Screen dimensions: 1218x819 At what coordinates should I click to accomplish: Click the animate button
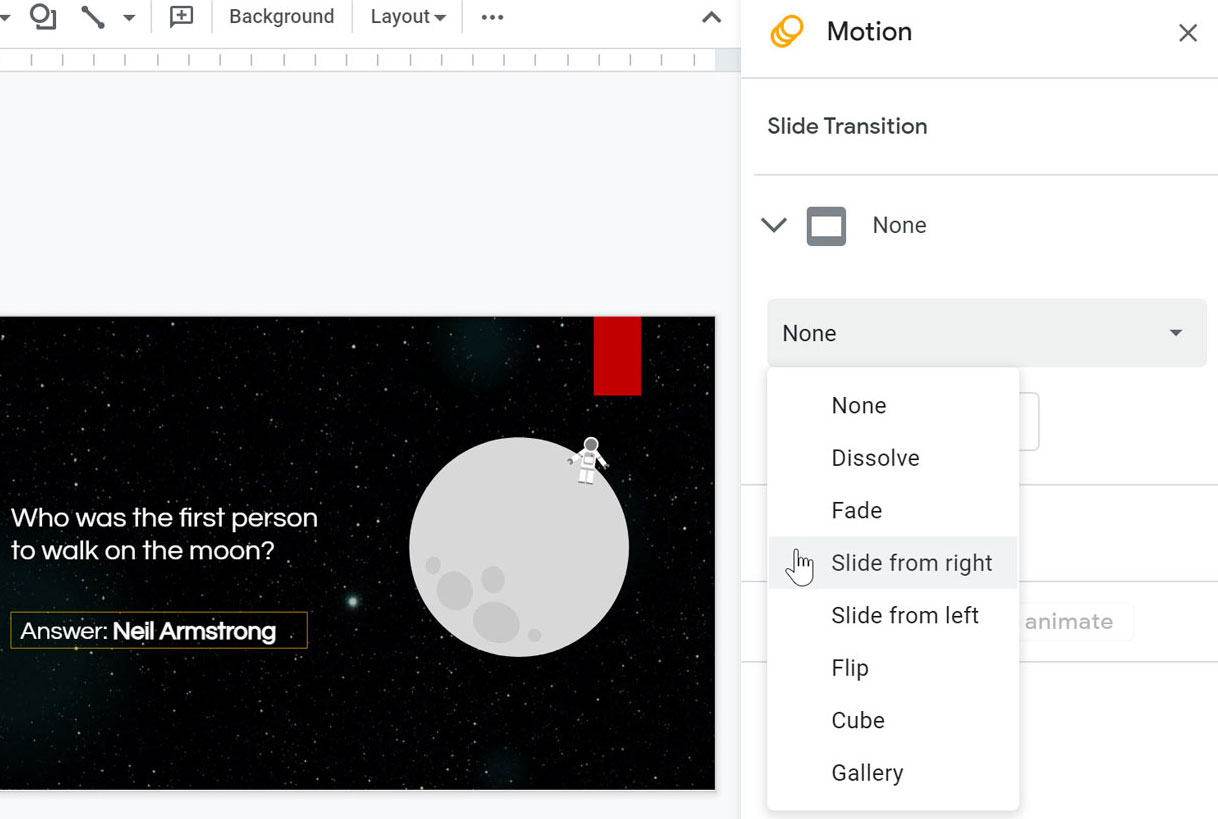click(1070, 621)
